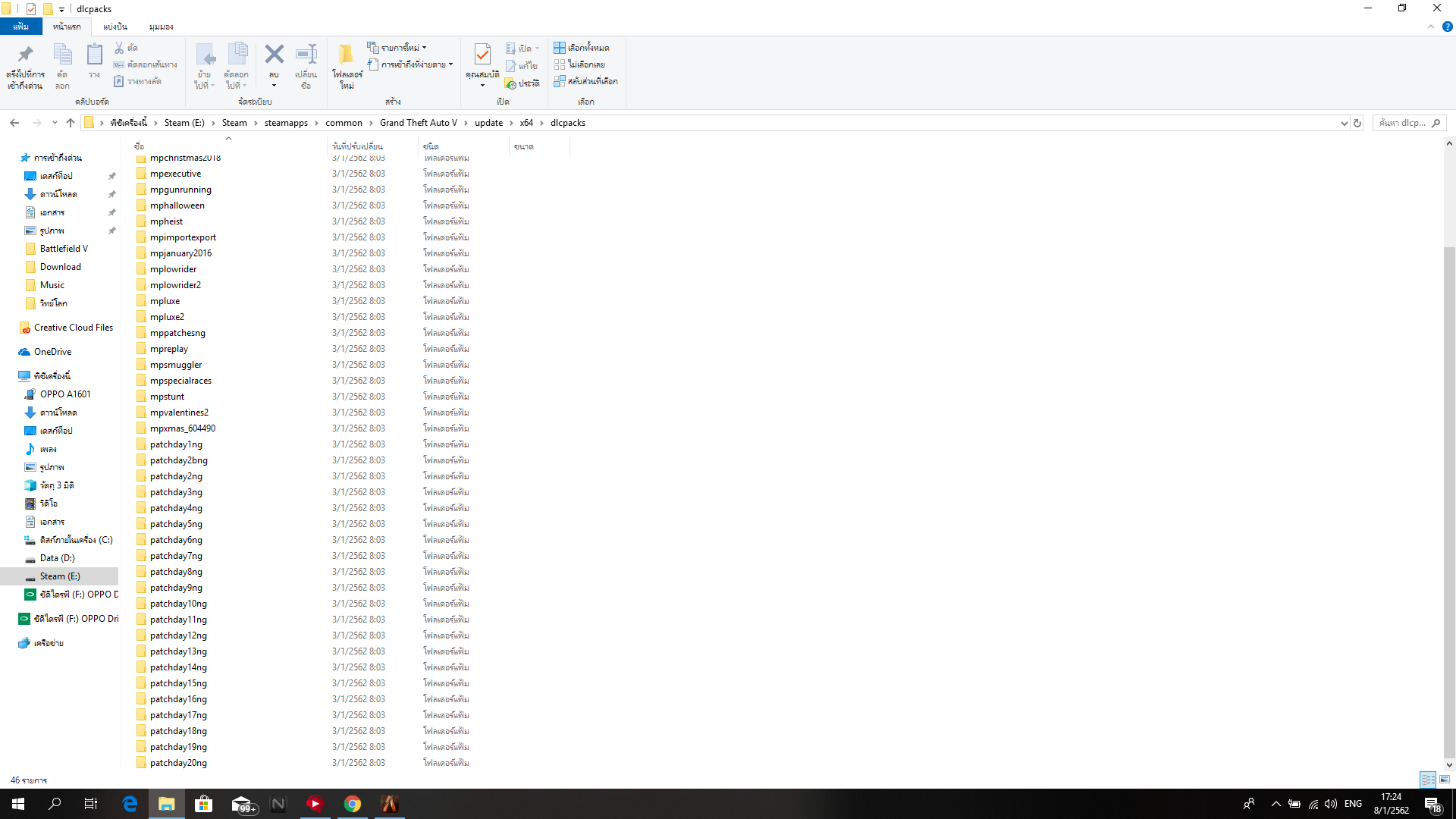This screenshot has height=819, width=1456.
Task: Expand the Delete (ลบ) dropdown arrow
Action: (275, 83)
